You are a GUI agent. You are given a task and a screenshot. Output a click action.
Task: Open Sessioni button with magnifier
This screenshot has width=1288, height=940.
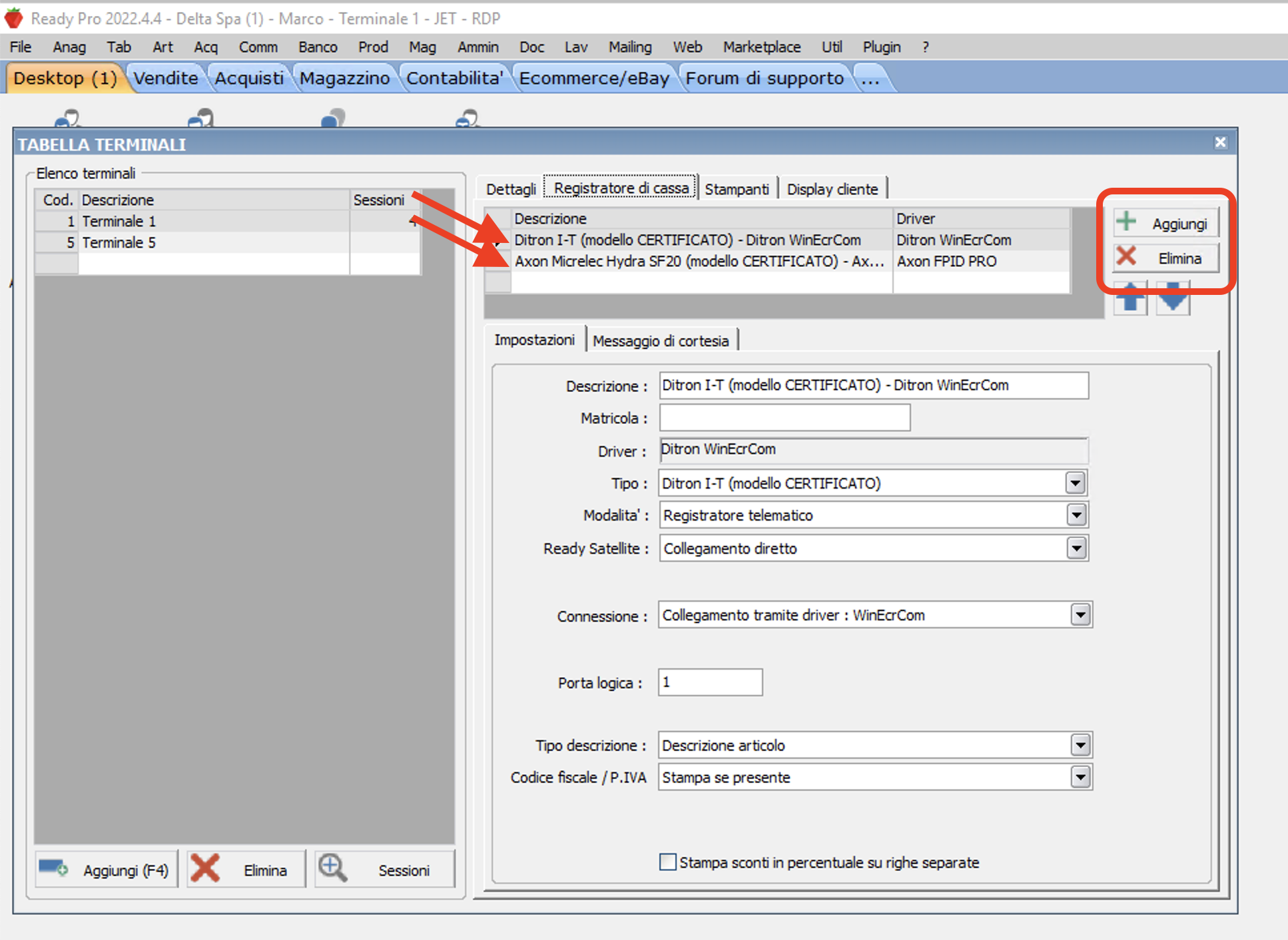coord(385,869)
